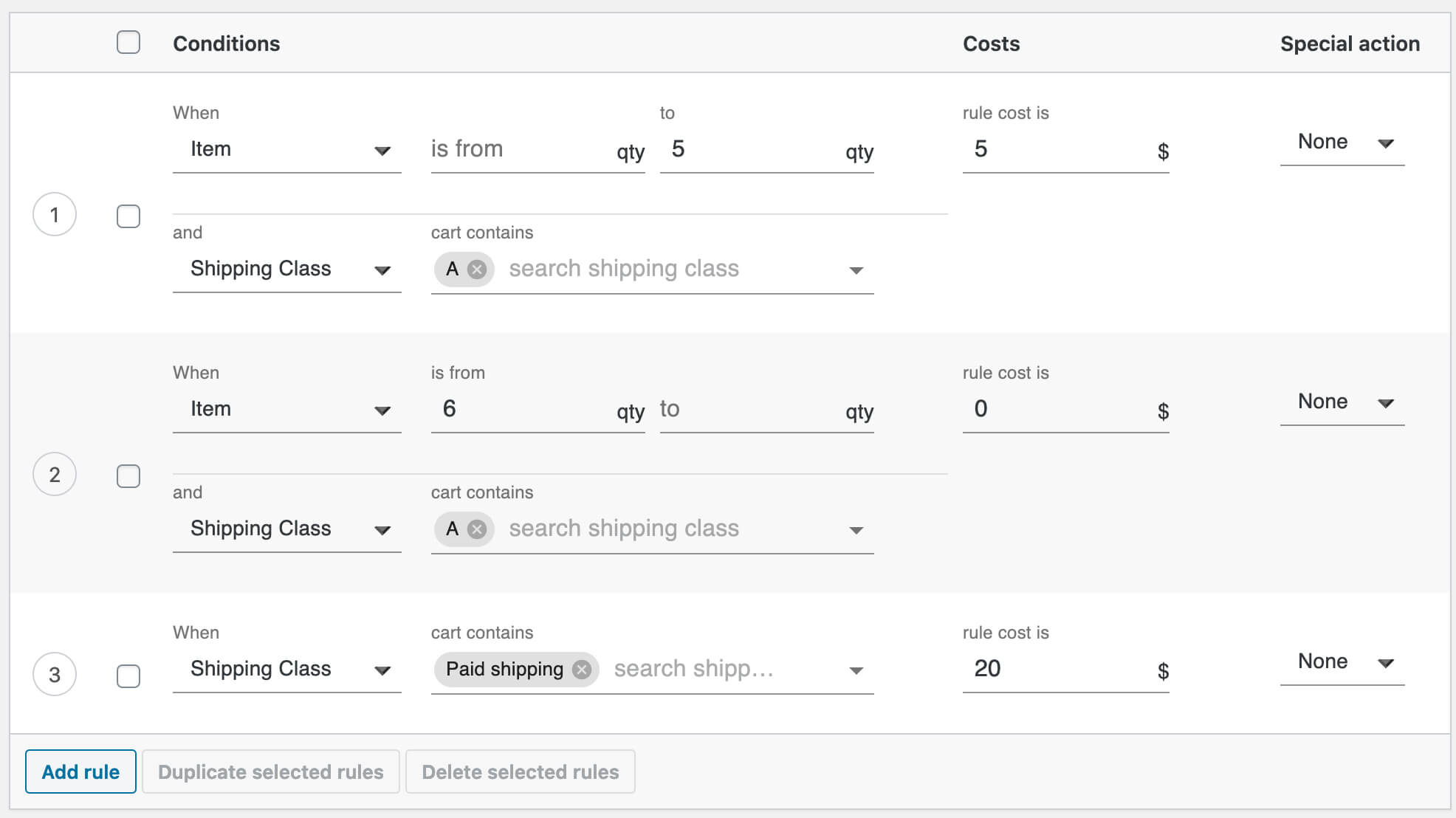The width and height of the screenshot is (1456, 818).
Task: Expand the Shipping Class dropdown in rule 2
Action: pos(383,528)
